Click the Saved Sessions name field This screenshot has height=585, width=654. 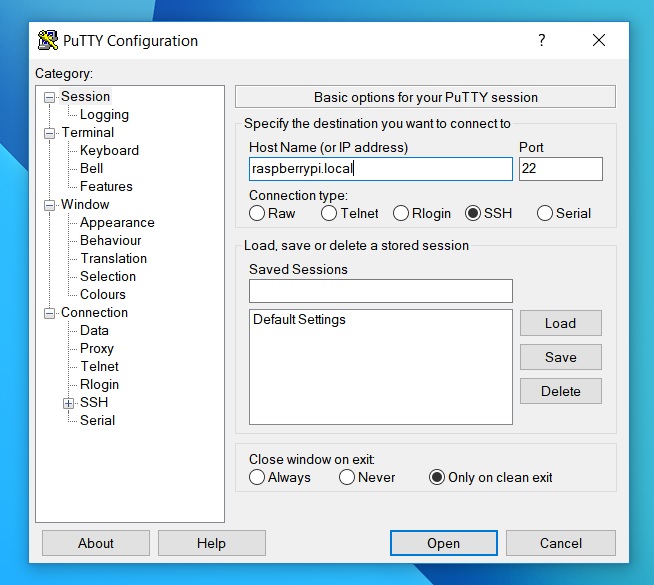click(x=380, y=291)
